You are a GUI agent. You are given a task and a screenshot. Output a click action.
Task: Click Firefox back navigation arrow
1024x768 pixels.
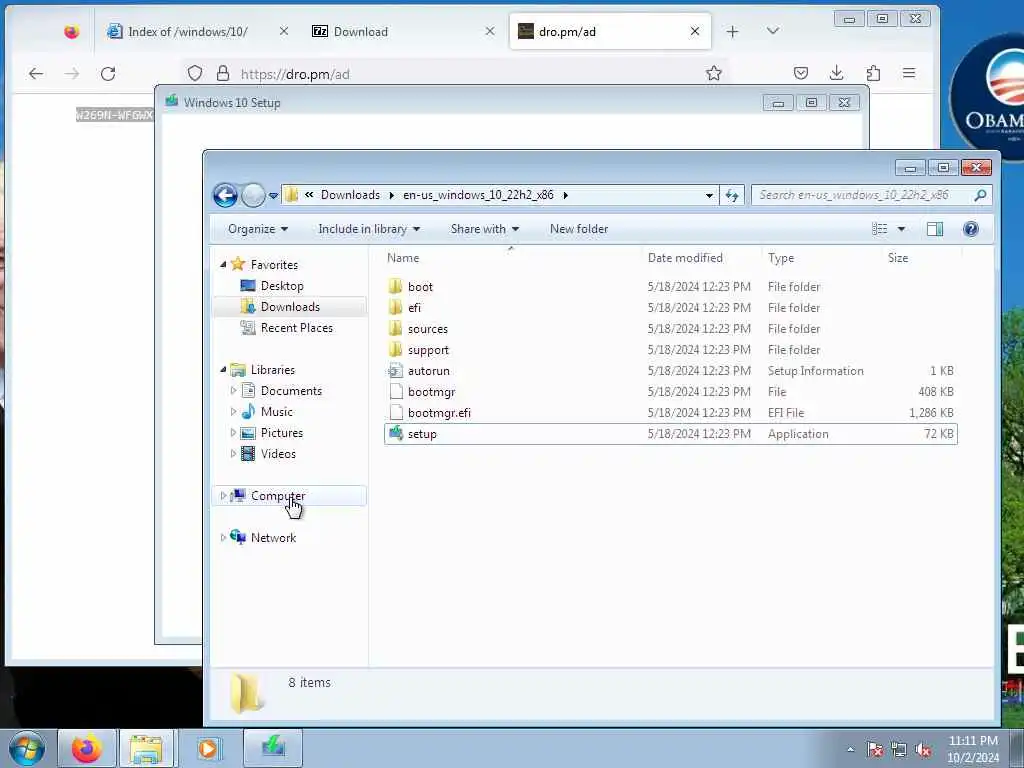[x=36, y=74]
